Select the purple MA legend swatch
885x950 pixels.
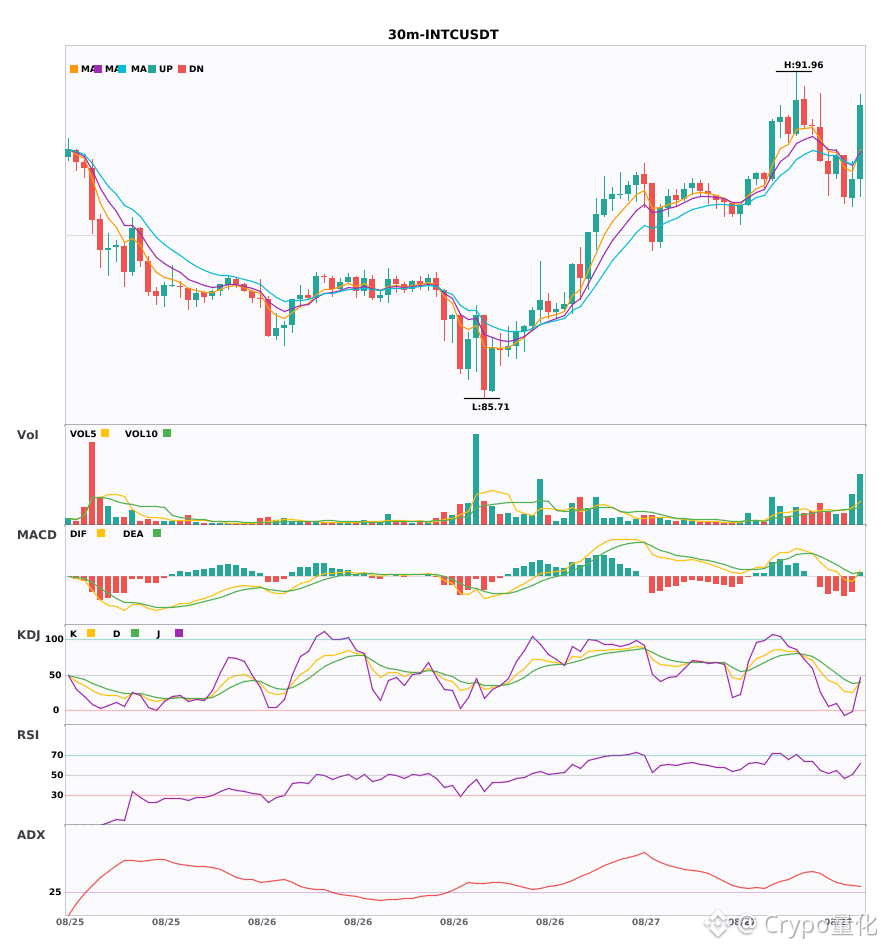coord(98,69)
